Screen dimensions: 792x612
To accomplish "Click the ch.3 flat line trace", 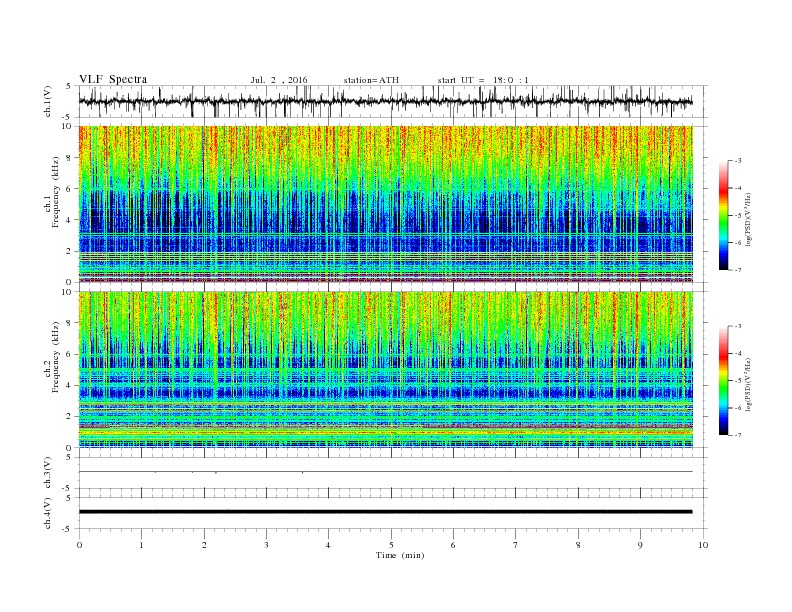I will tap(386, 472).
